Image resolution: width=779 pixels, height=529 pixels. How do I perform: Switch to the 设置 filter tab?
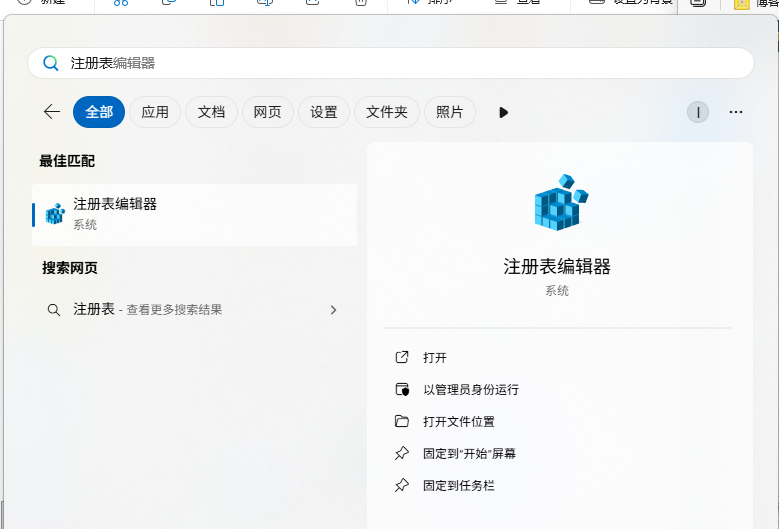324,112
